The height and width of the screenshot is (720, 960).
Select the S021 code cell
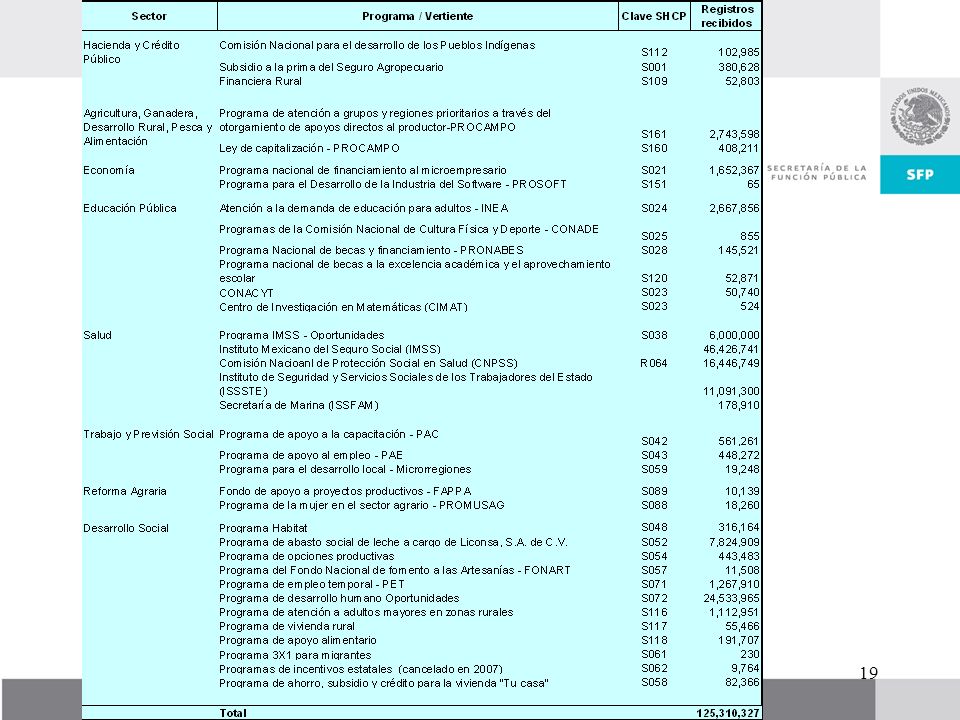coord(654,170)
